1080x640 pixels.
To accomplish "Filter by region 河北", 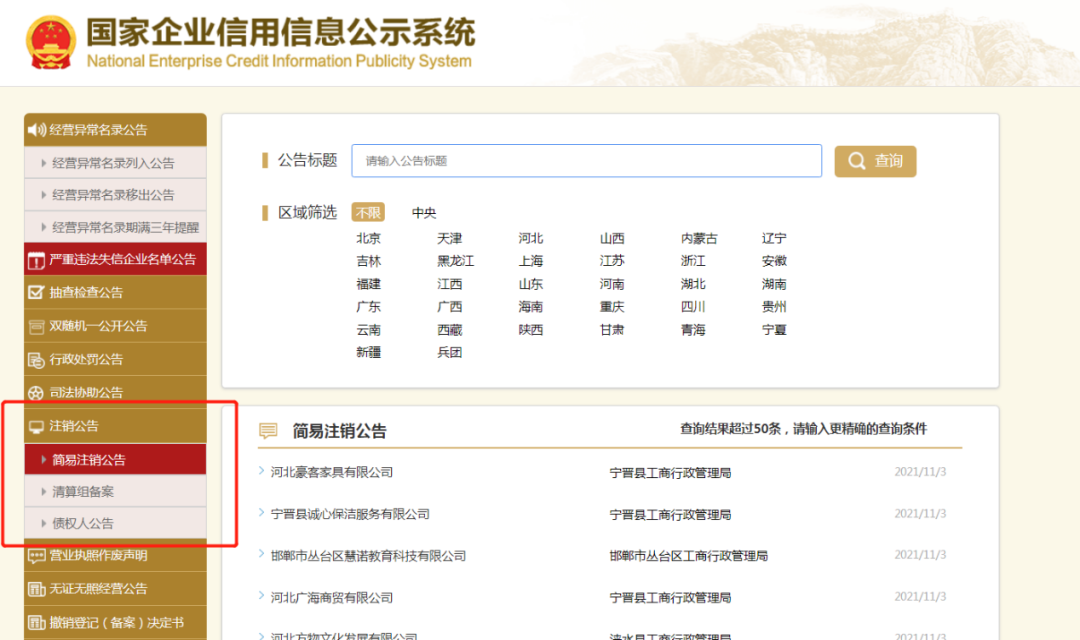I will 531,238.
